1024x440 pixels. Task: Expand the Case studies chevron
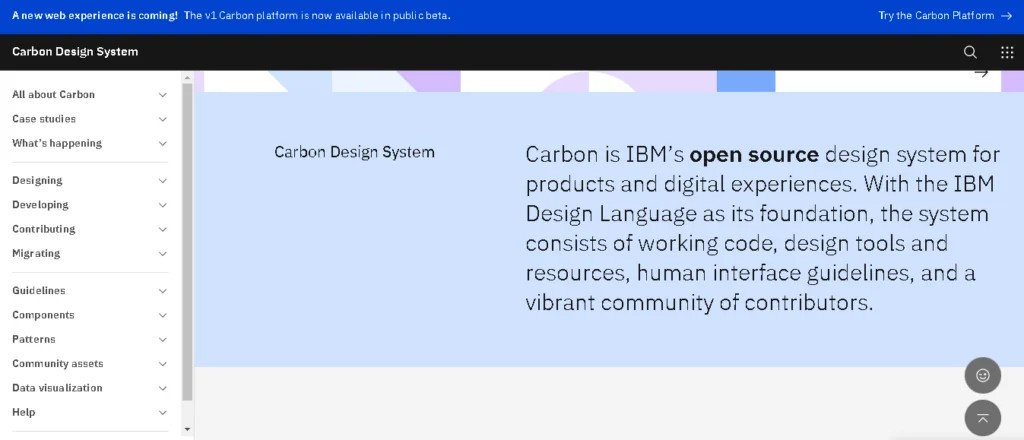point(163,119)
